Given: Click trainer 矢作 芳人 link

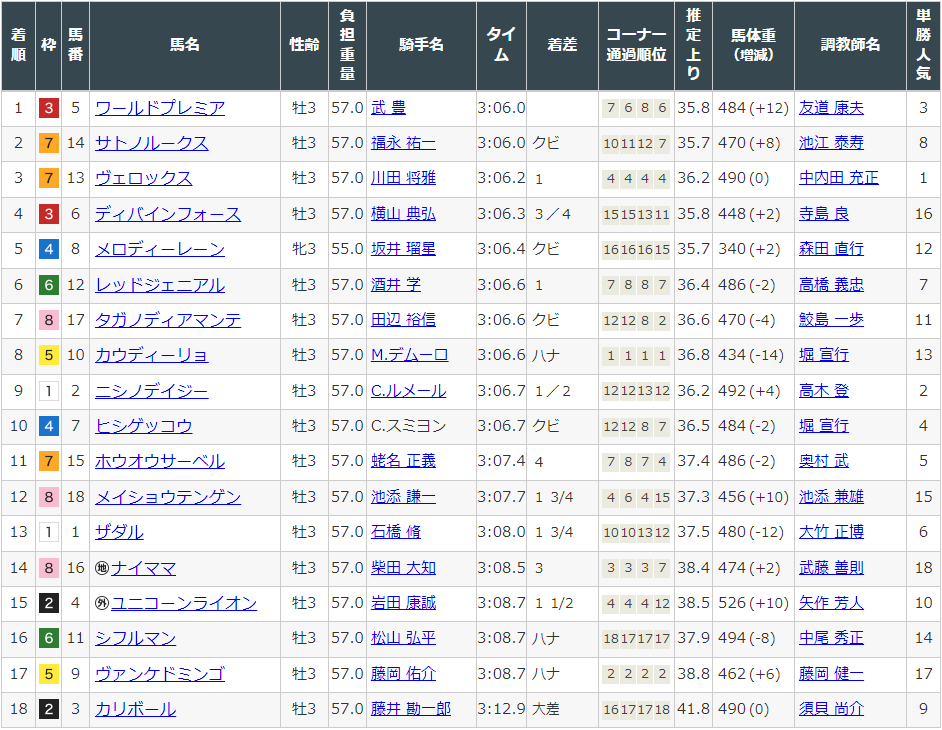Looking at the screenshot, I should tap(831, 603).
